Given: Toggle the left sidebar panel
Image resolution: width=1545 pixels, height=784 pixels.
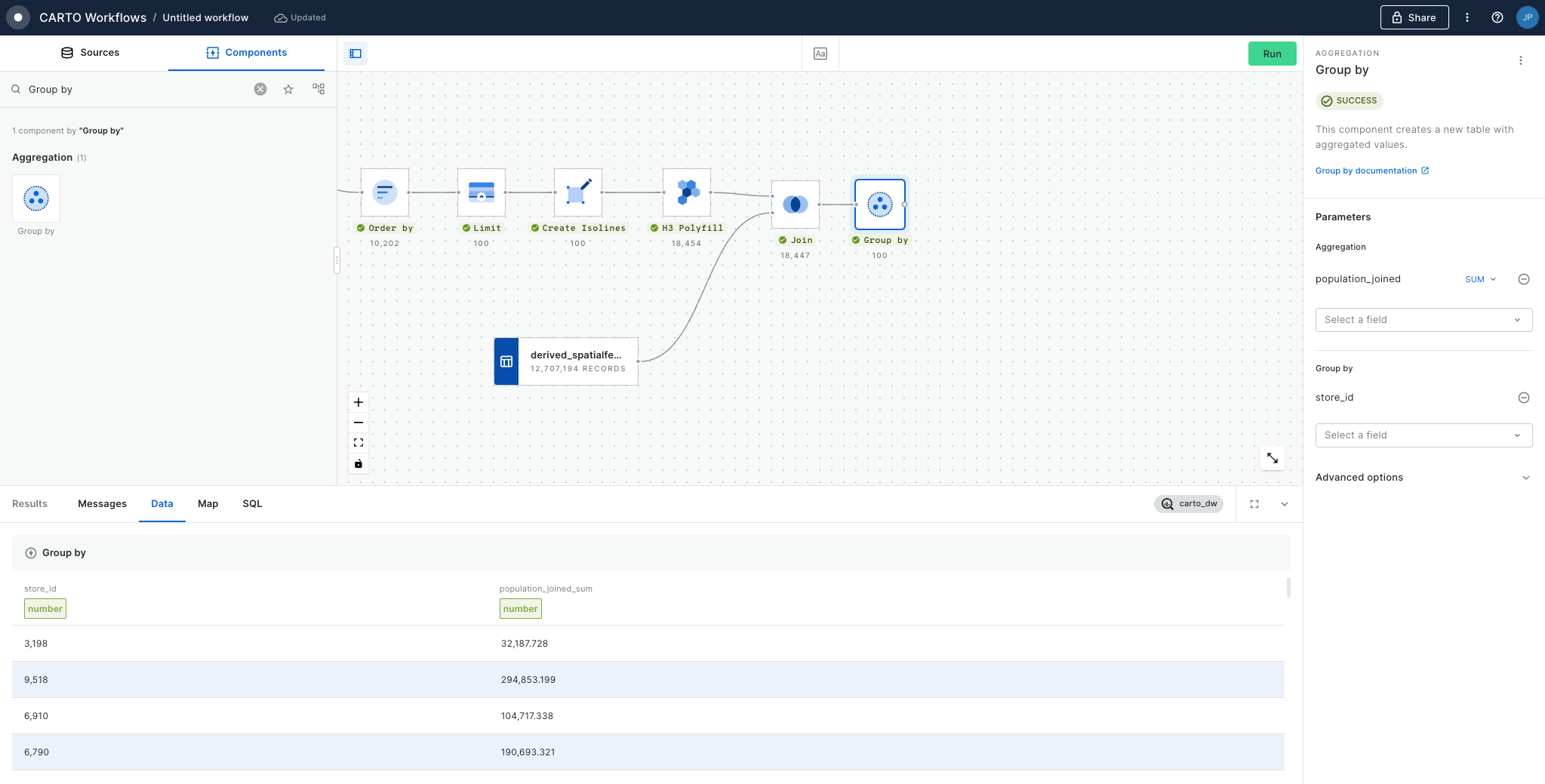Looking at the screenshot, I should coord(355,54).
